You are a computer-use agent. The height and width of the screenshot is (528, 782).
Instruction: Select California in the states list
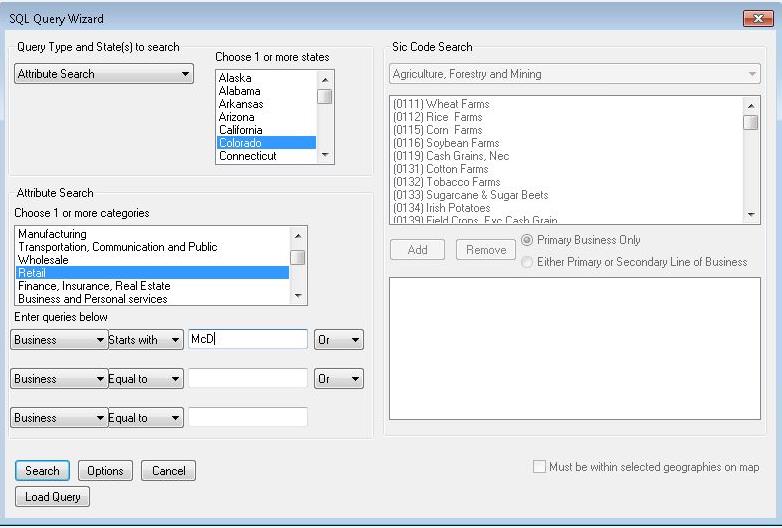241,130
